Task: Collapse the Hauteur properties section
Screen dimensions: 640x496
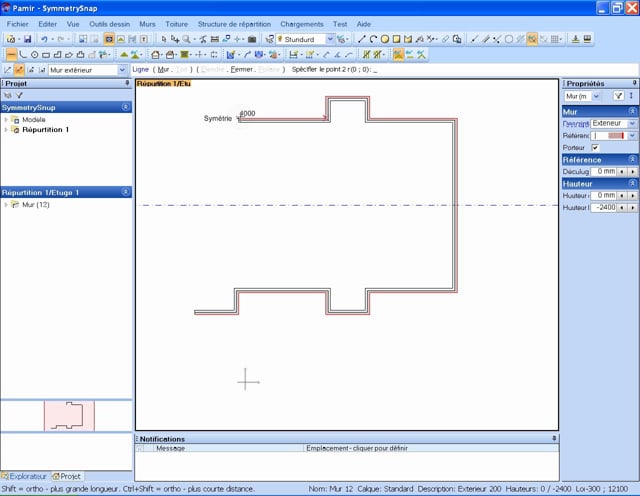Action: click(632, 183)
